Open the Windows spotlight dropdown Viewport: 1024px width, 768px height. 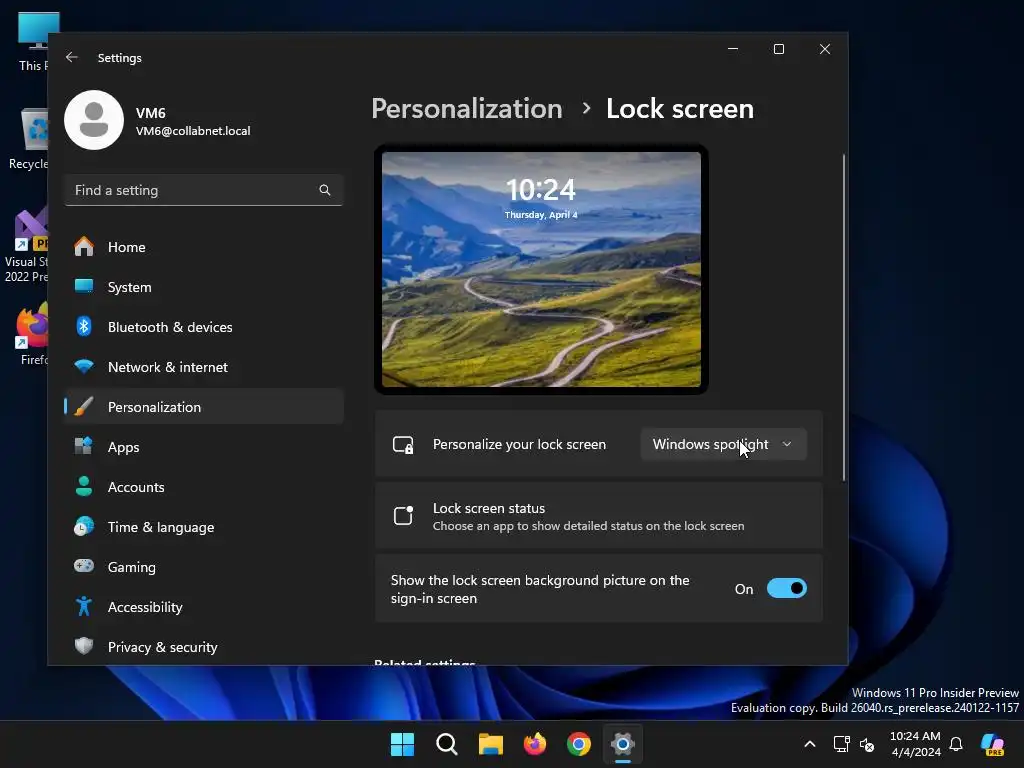click(724, 444)
